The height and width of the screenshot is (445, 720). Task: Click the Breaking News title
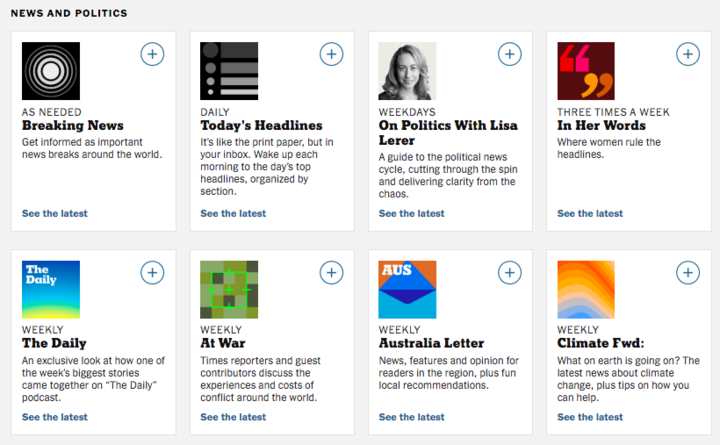pyautogui.click(x=73, y=125)
